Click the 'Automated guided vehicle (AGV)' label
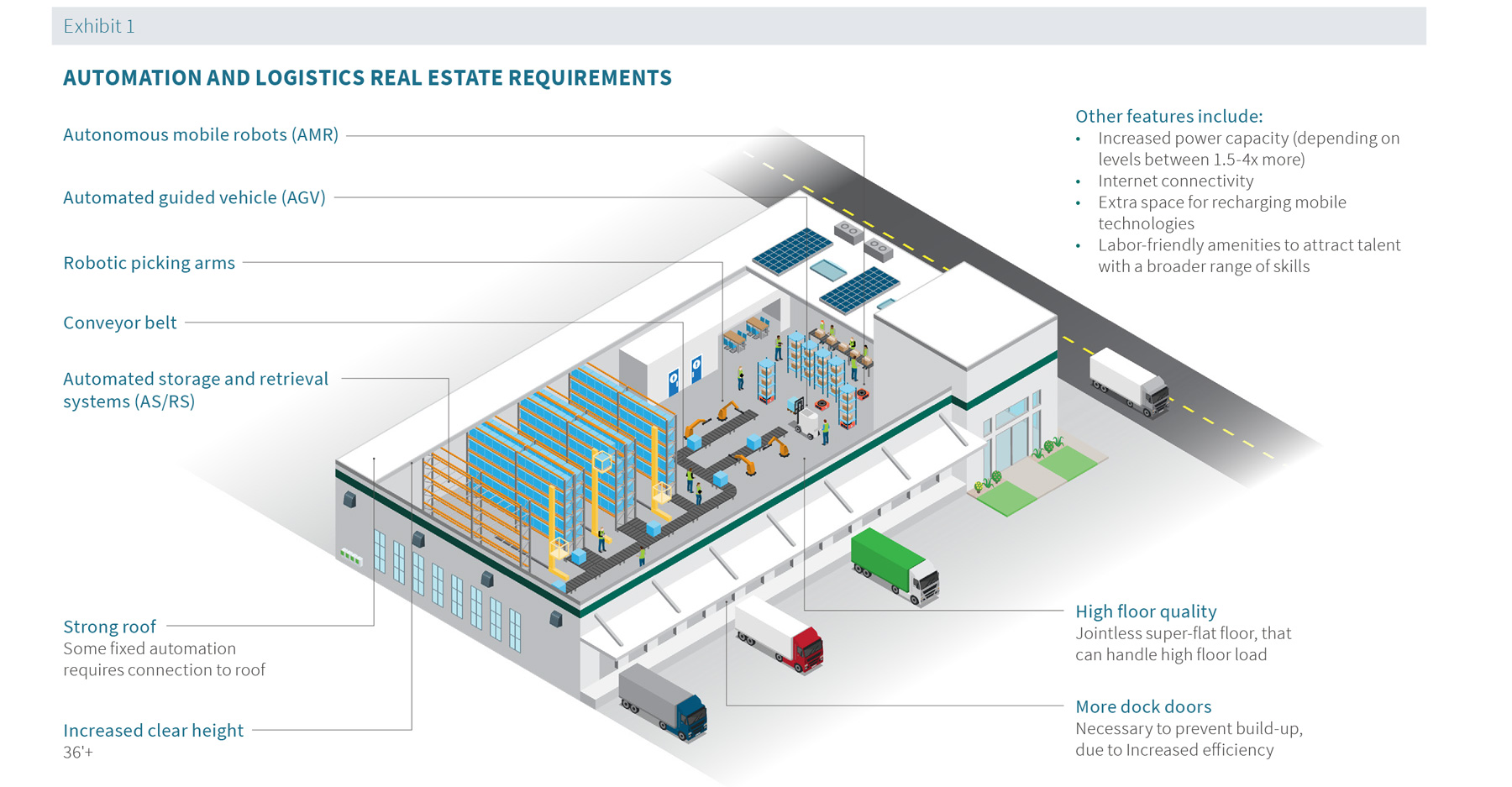 pos(194,198)
